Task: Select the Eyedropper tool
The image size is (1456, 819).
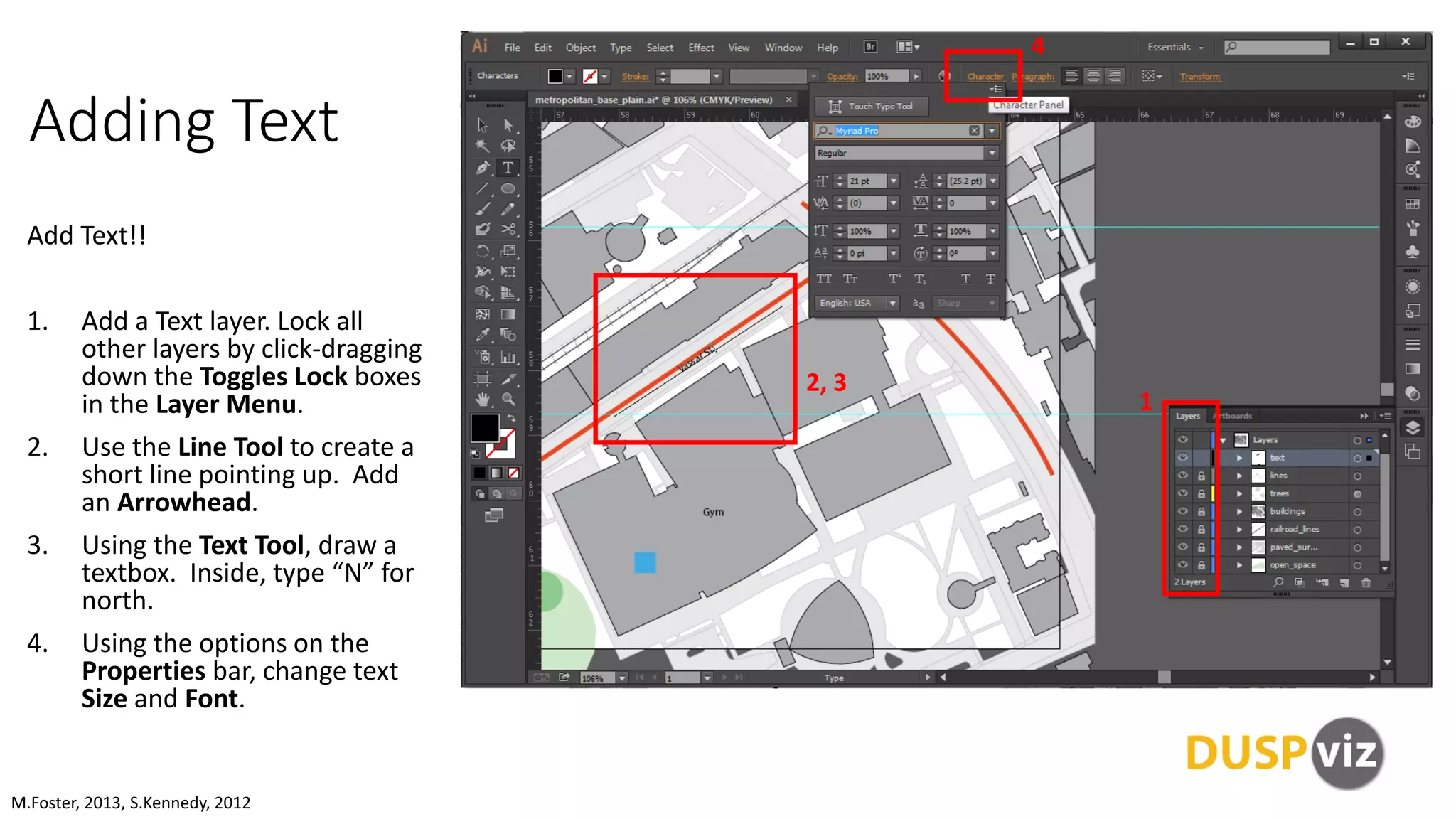Action: [483, 334]
